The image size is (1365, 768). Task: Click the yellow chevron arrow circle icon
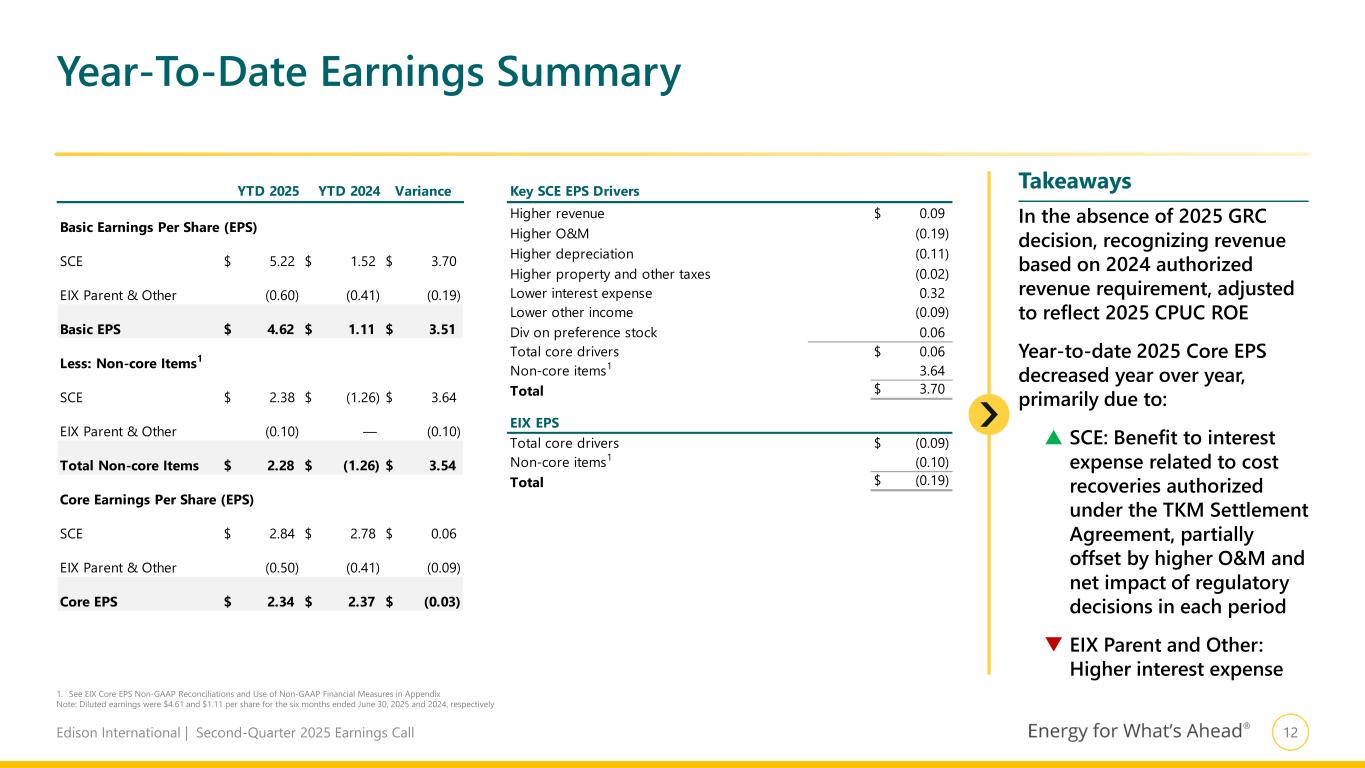(x=989, y=414)
